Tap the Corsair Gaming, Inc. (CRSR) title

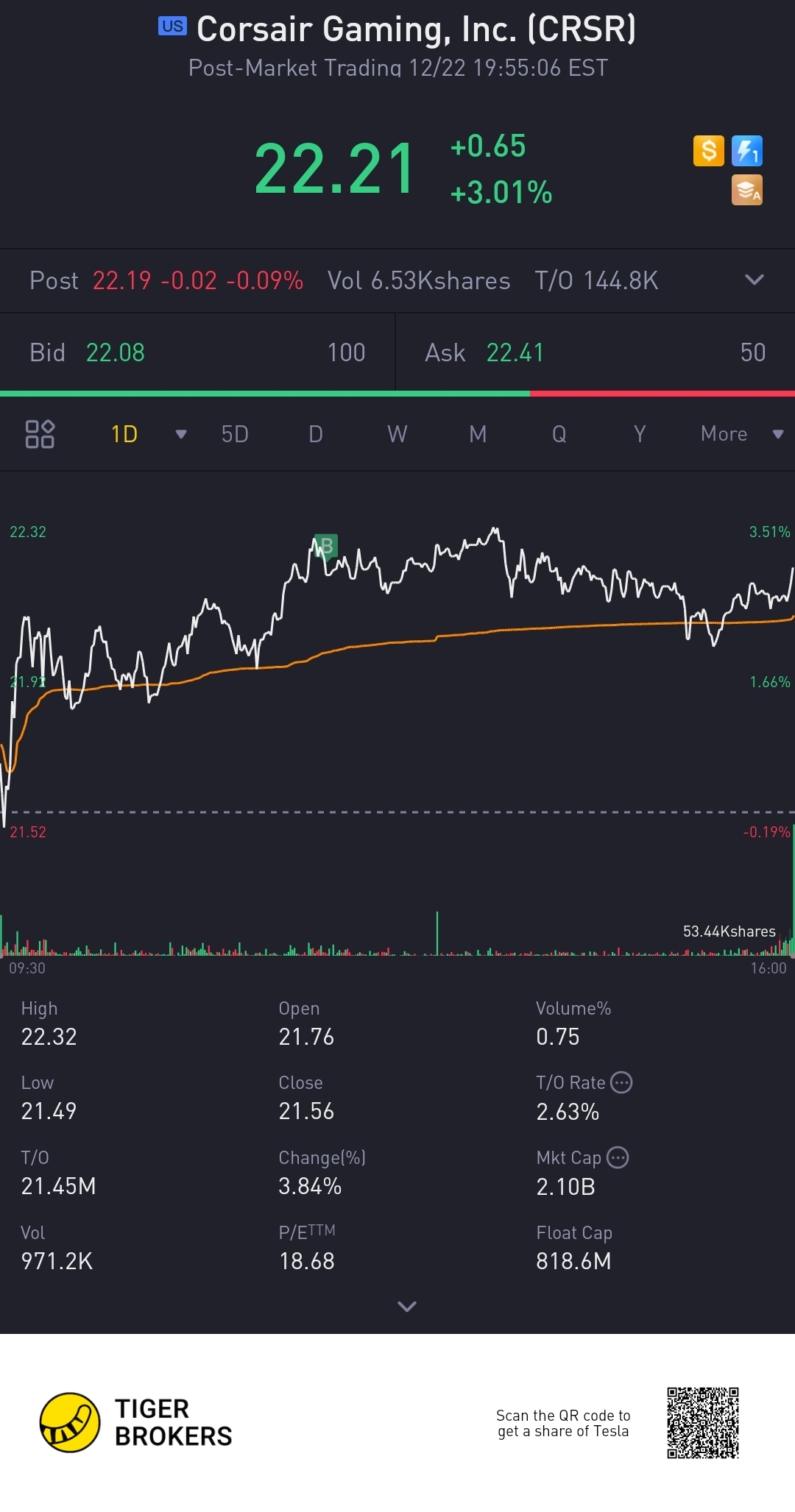click(417, 29)
